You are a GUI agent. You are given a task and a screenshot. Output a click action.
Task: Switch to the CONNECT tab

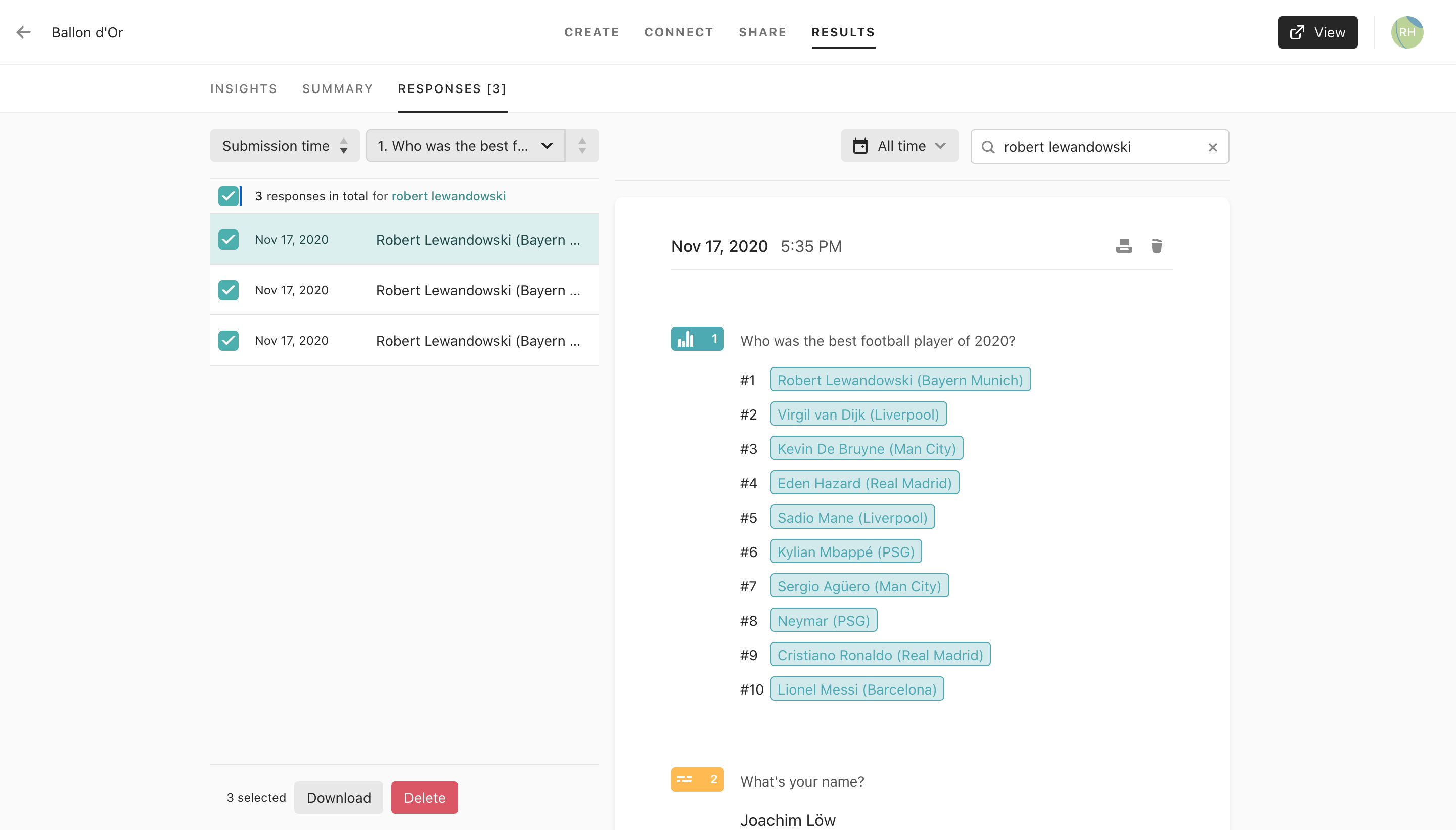[678, 32]
